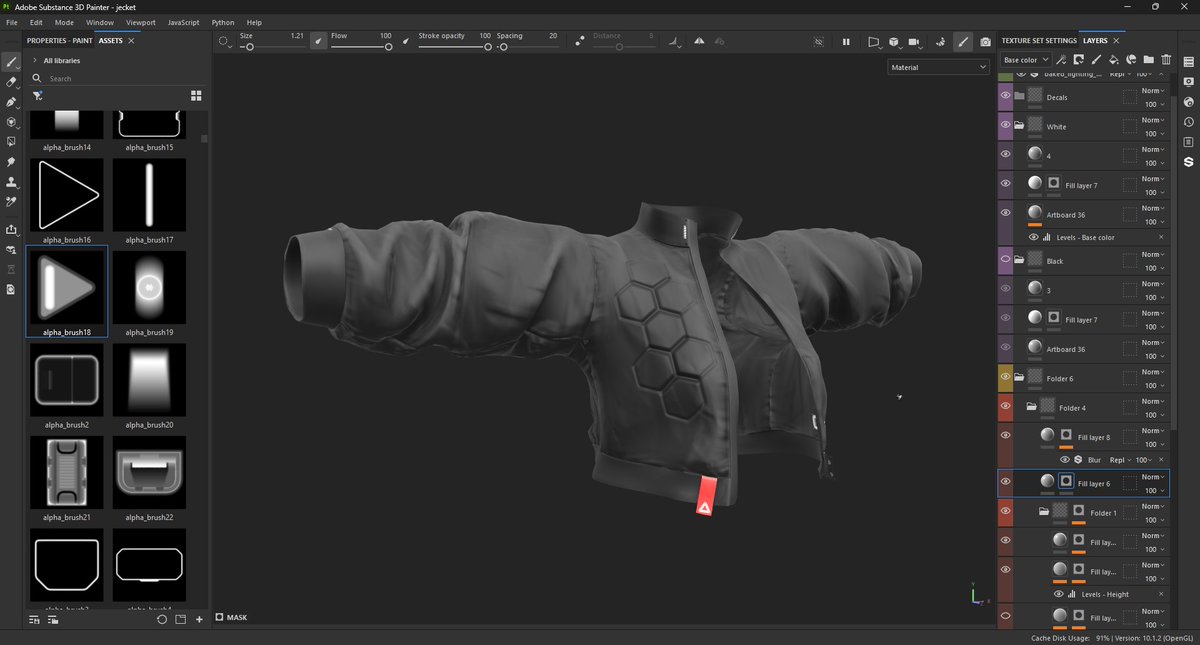Click the hide selection overlay icon

click(818, 42)
